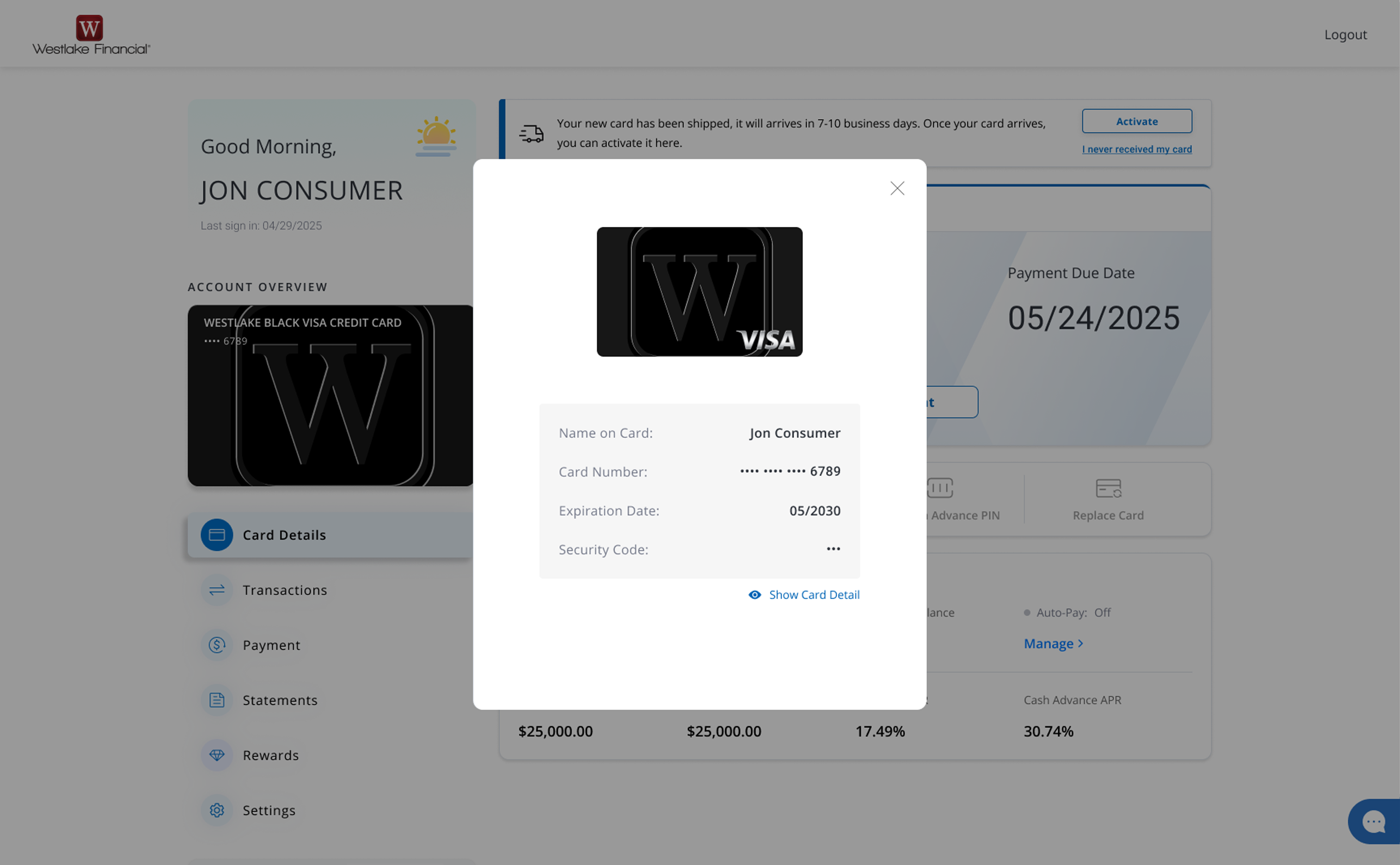
Task: Click the ACCOUNT OVERVIEW heading
Action: (x=257, y=287)
